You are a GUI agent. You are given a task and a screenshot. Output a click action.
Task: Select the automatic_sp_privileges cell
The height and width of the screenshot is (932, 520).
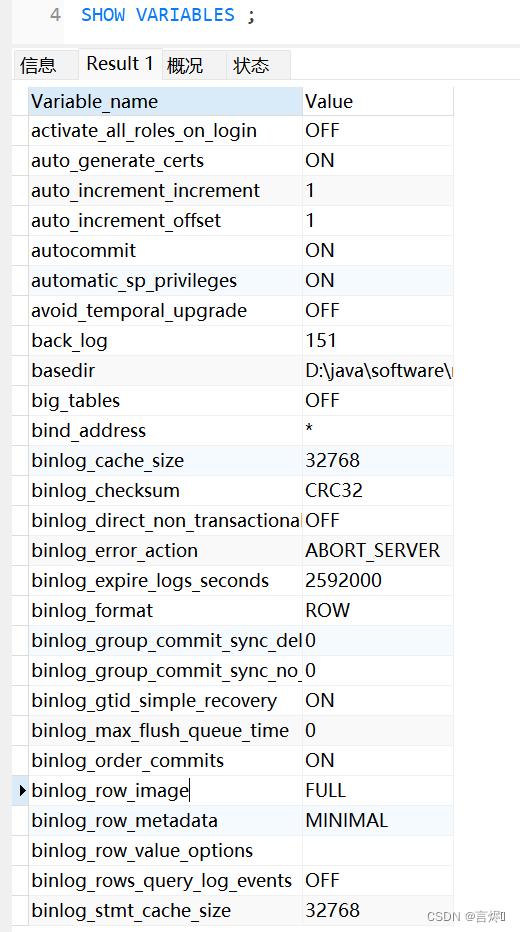165,281
